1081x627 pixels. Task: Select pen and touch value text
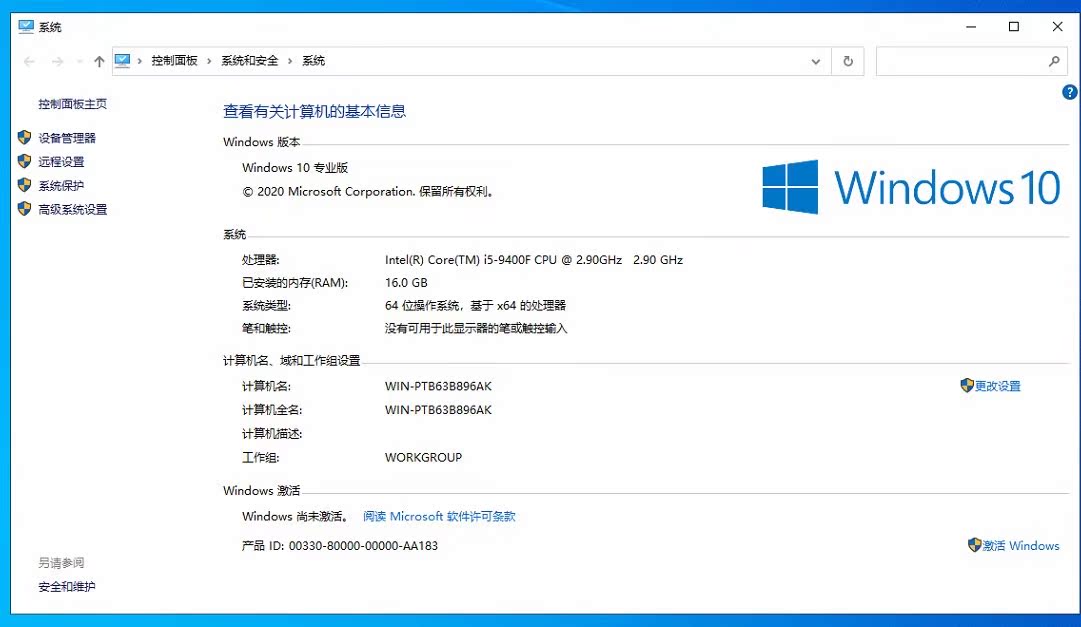point(476,328)
